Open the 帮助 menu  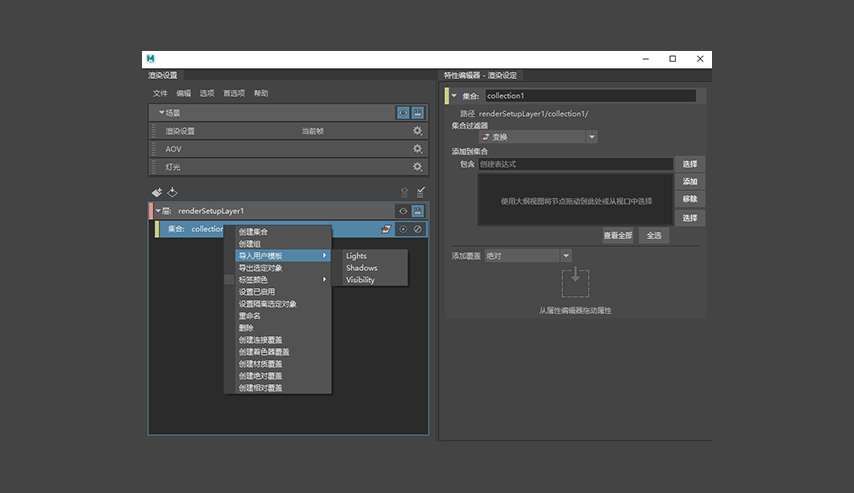click(261, 93)
